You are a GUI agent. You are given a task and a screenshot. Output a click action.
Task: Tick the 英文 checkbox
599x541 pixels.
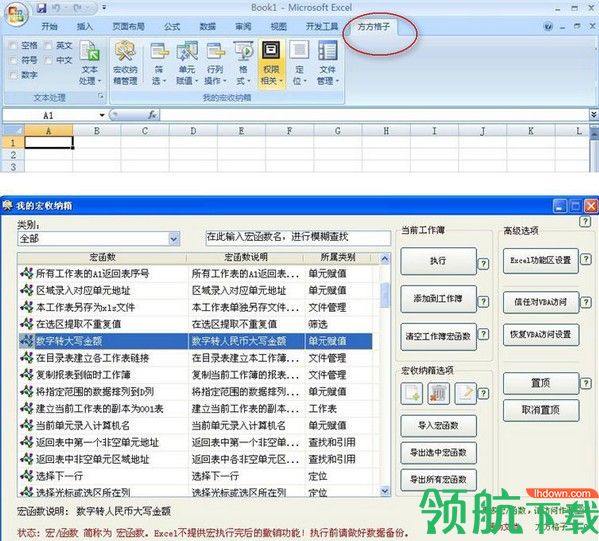48,45
